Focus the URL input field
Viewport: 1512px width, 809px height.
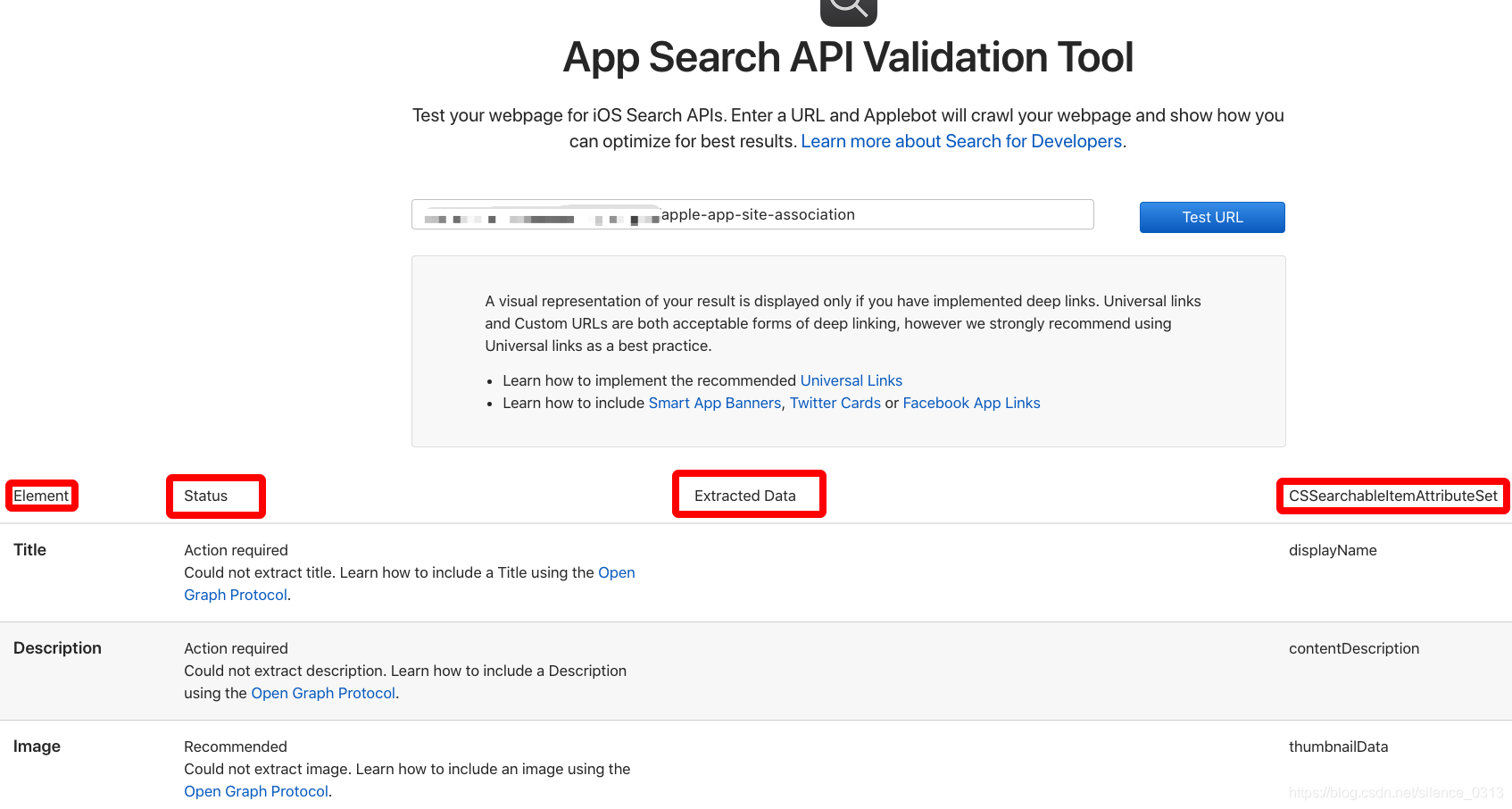tap(752, 214)
